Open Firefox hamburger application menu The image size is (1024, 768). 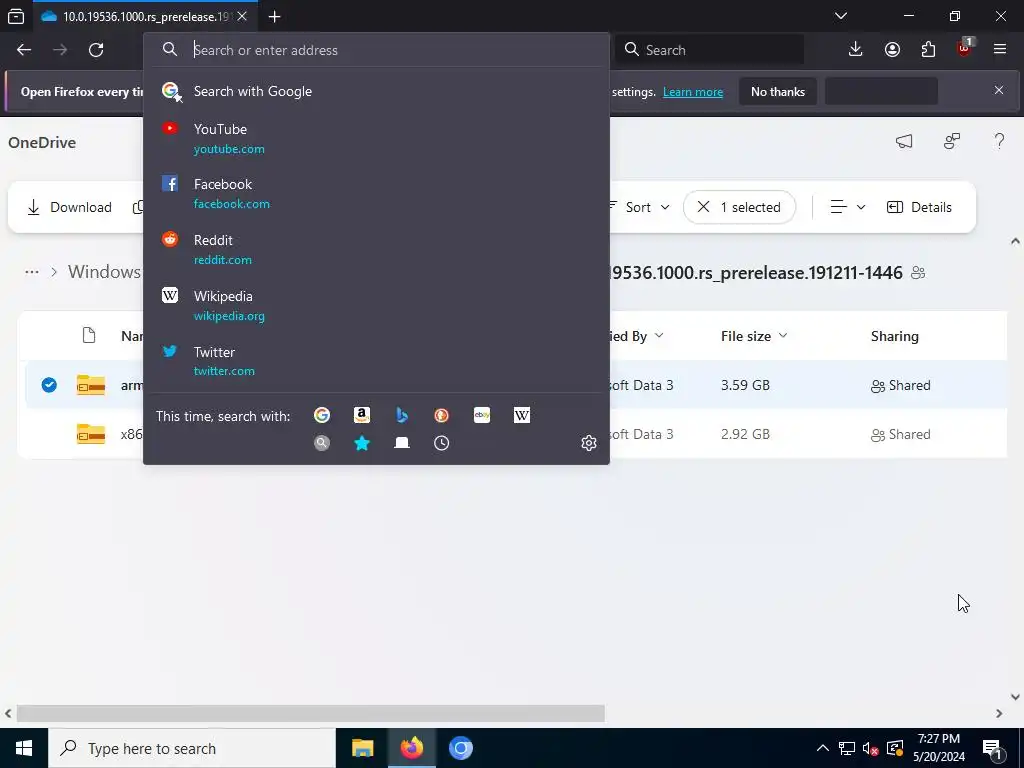click(999, 50)
